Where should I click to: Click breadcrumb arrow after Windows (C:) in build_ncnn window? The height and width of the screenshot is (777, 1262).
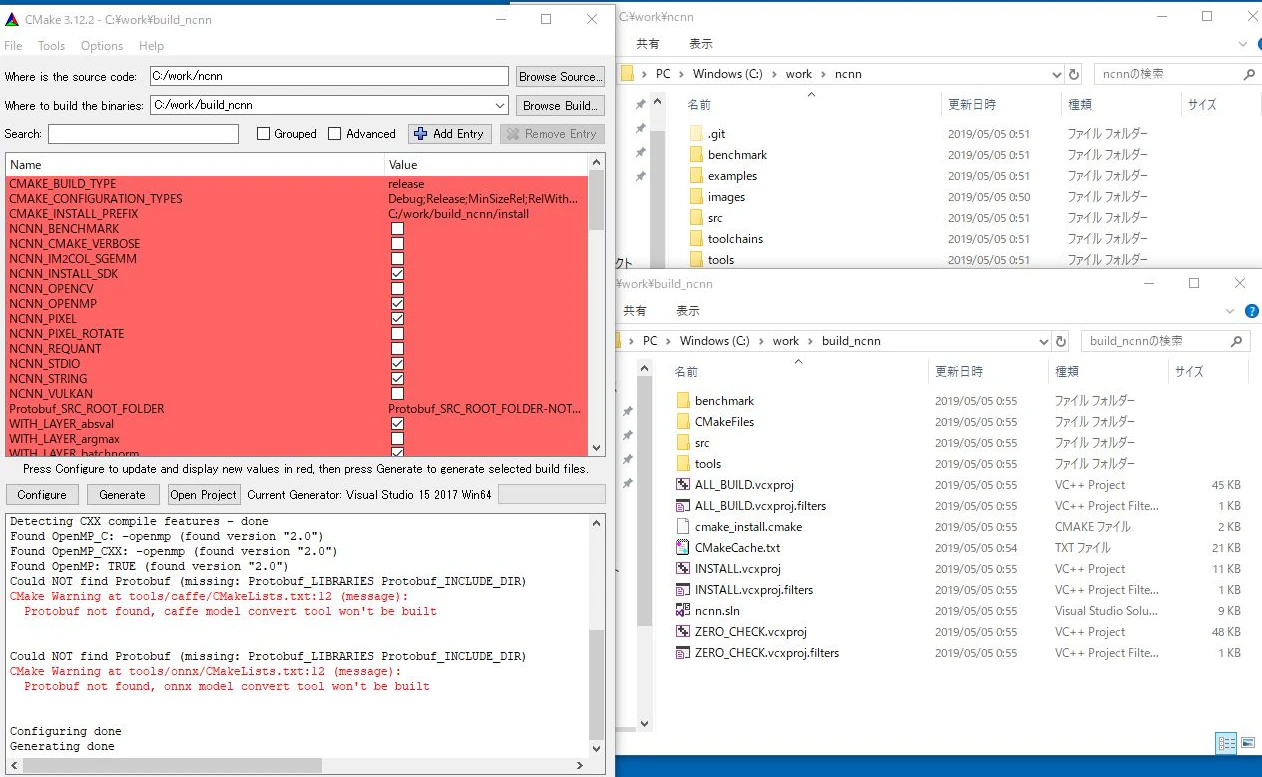tap(761, 341)
